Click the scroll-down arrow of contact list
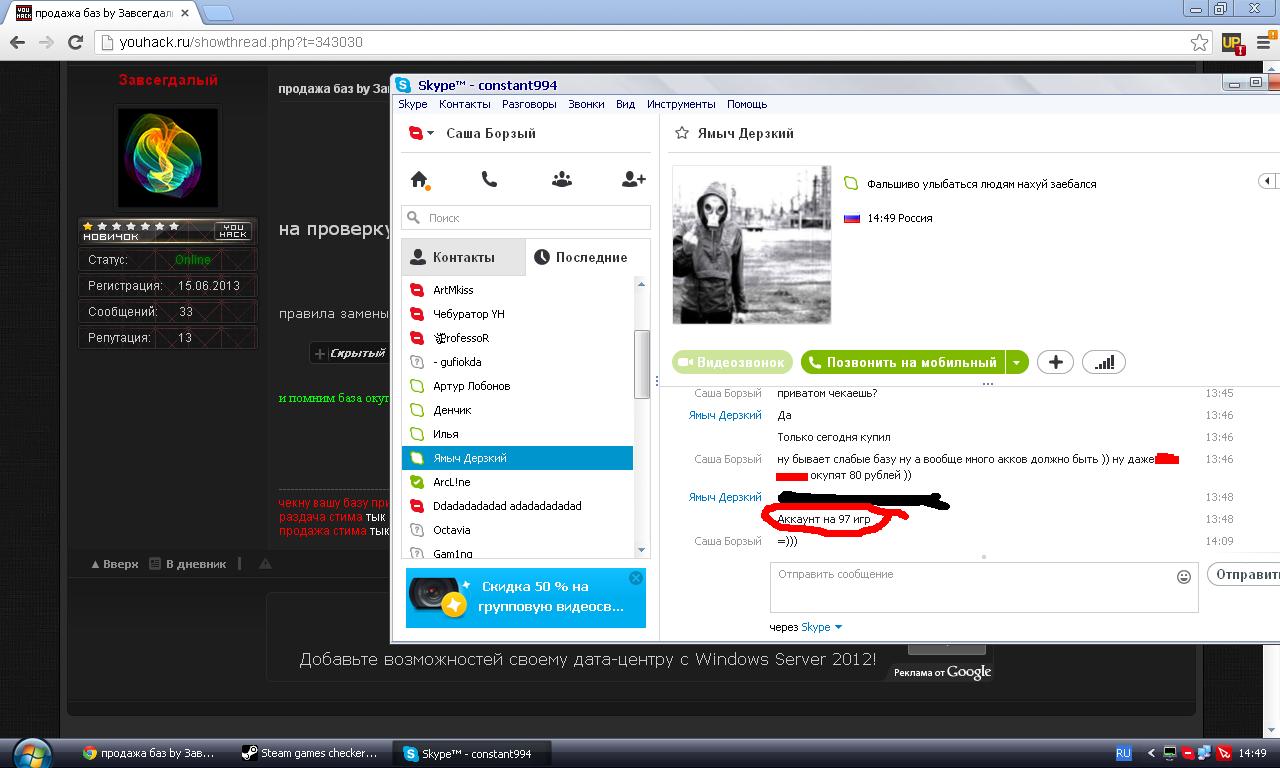The width and height of the screenshot is (1280, 768). pos(642,550)
